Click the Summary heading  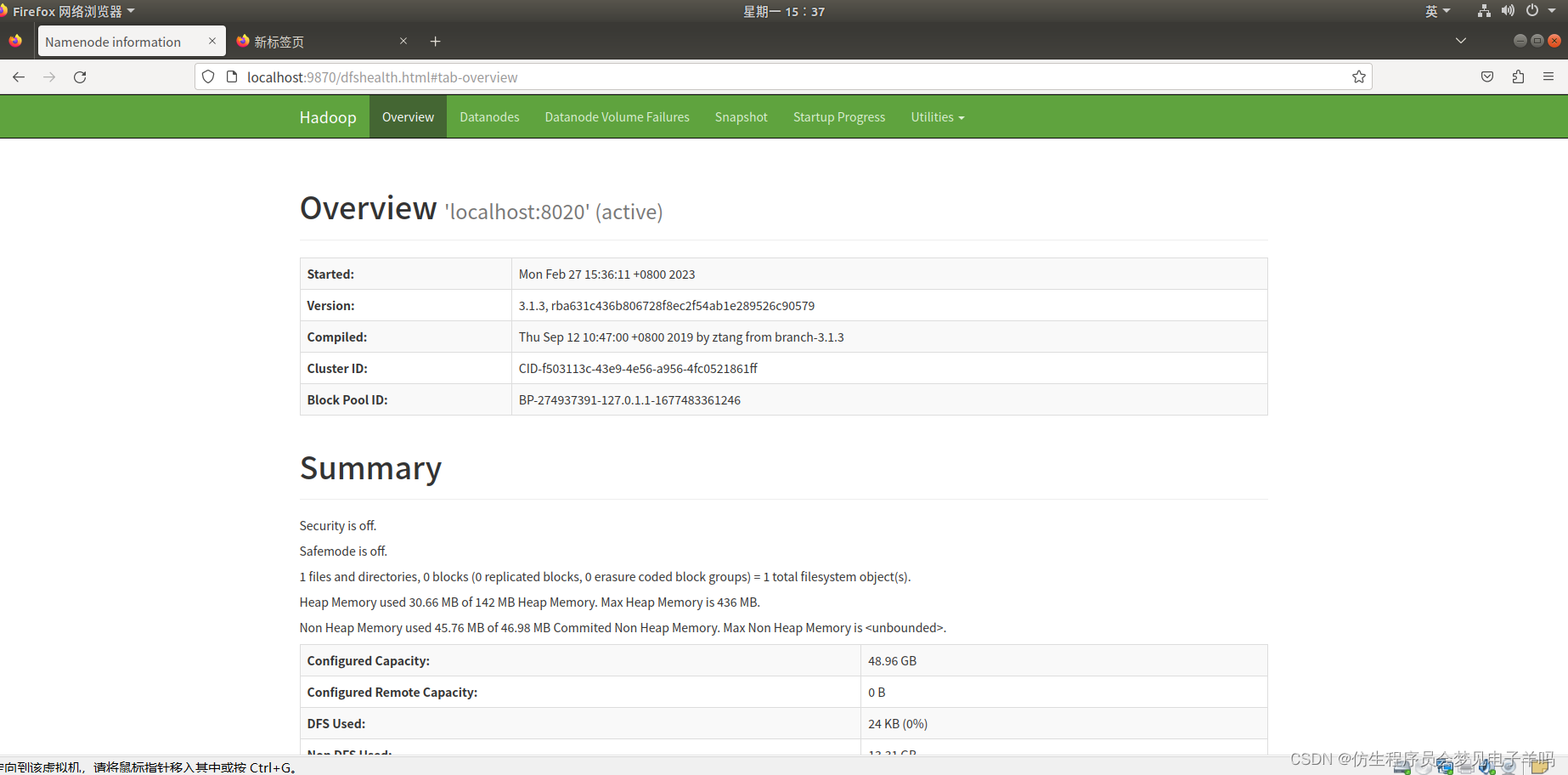(x=370, y=468)
